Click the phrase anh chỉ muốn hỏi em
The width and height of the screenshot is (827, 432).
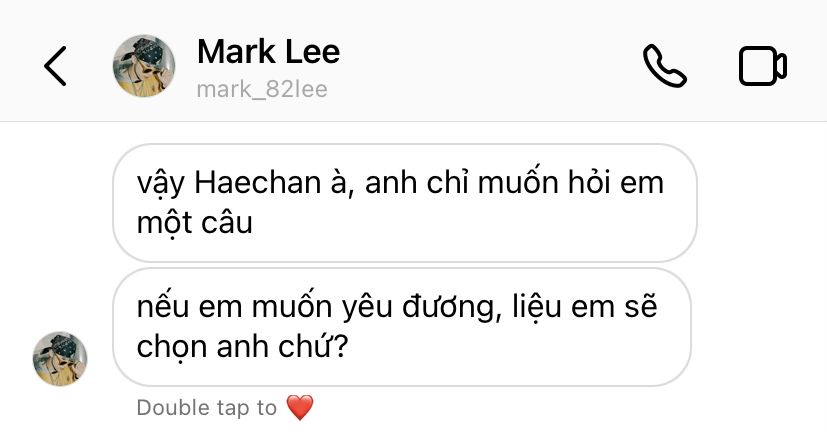tap(514, 183)
